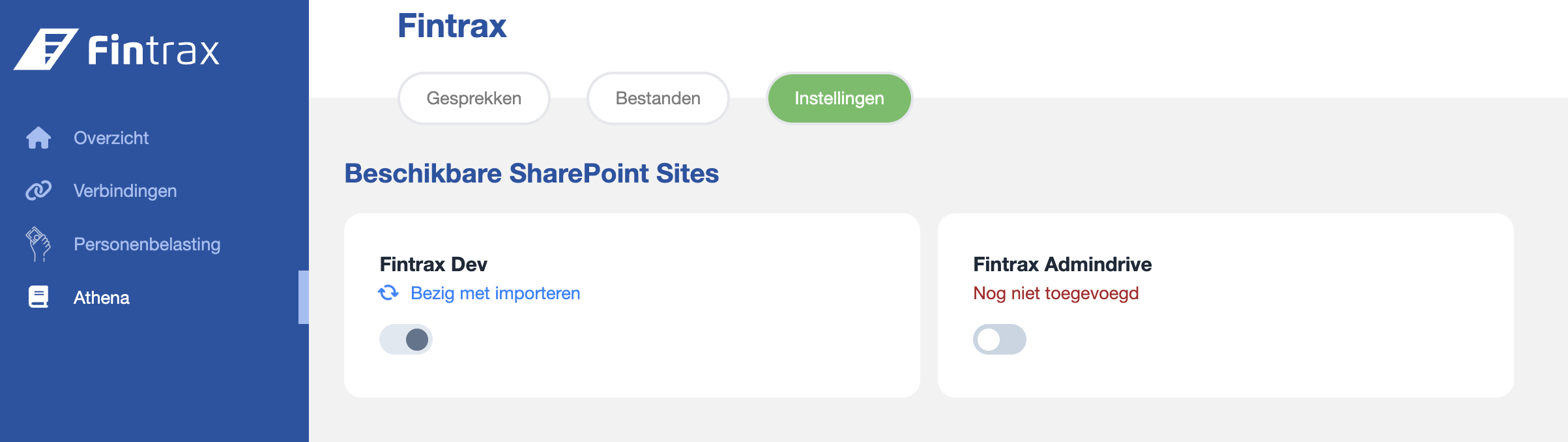Select the Instellingen tab
1568x442 pixels.
pos(839,98)
